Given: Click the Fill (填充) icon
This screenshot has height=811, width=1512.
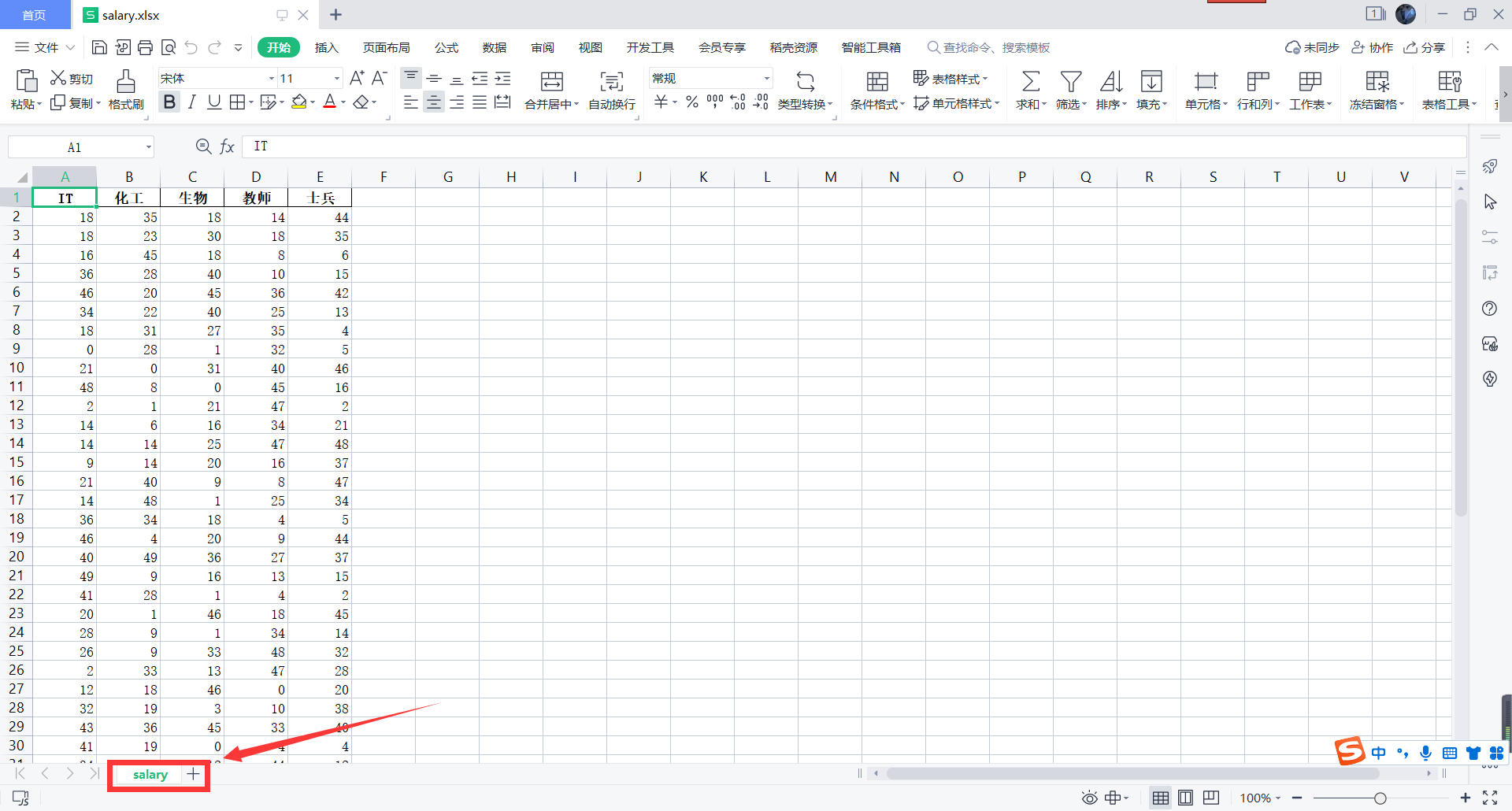Looking at the screenshot, I should (x=1151, y=81).
